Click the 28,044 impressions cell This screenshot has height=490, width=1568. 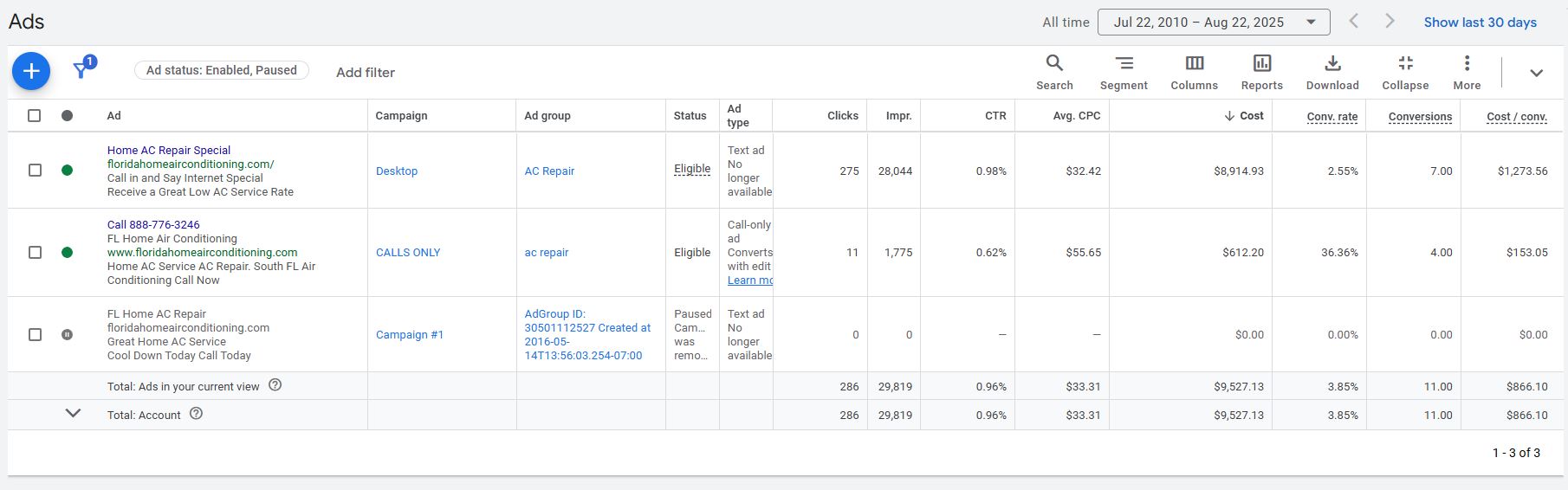click(x=895, y=171)
